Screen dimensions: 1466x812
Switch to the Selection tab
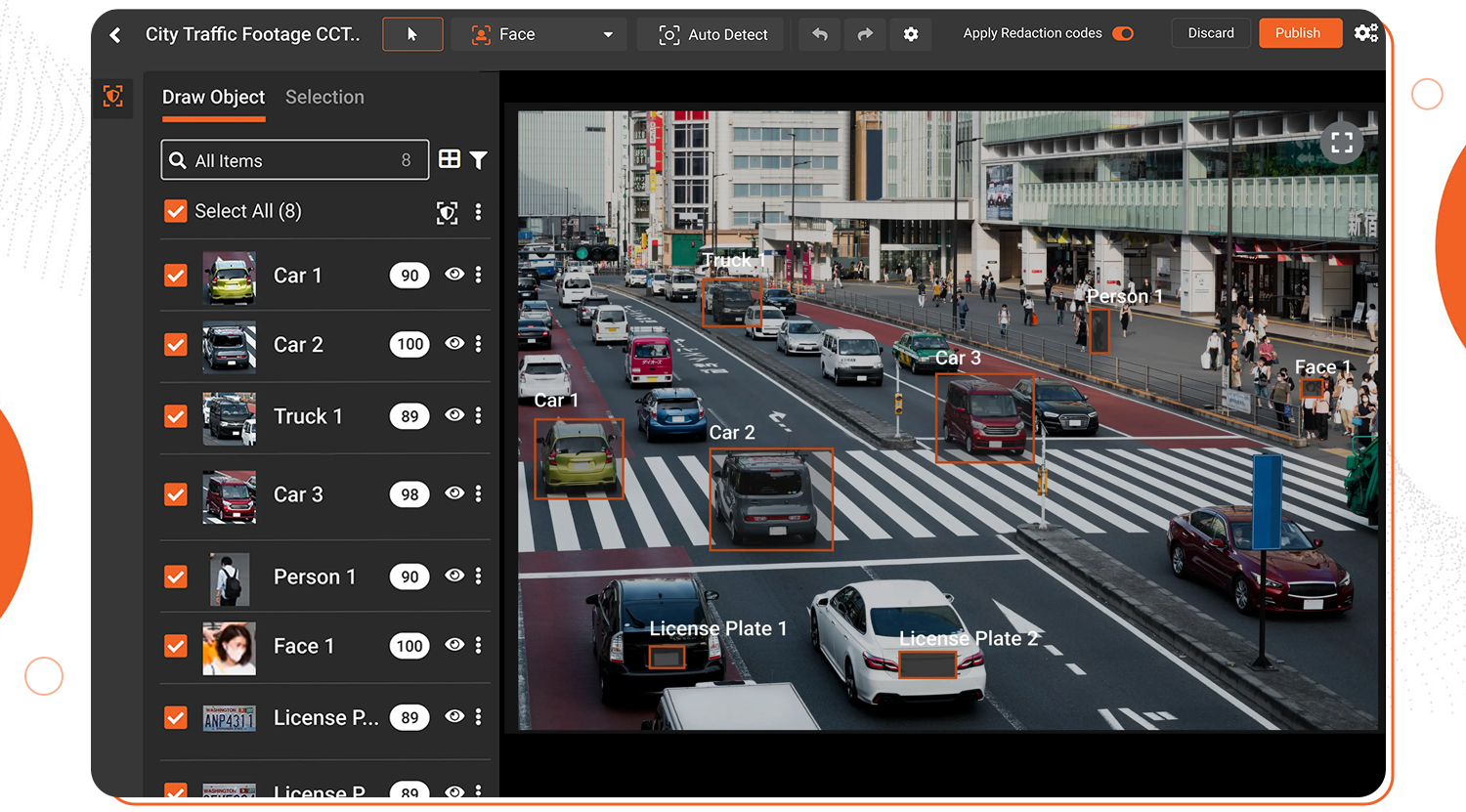[324, 97]
